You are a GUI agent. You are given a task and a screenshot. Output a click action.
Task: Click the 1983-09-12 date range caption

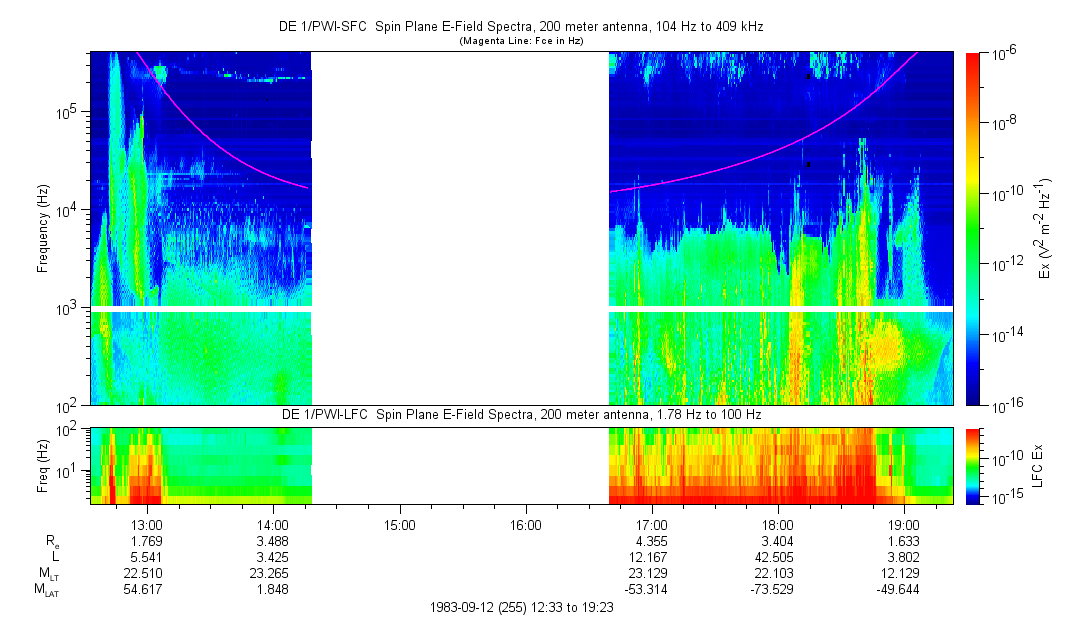coord(521,607)
